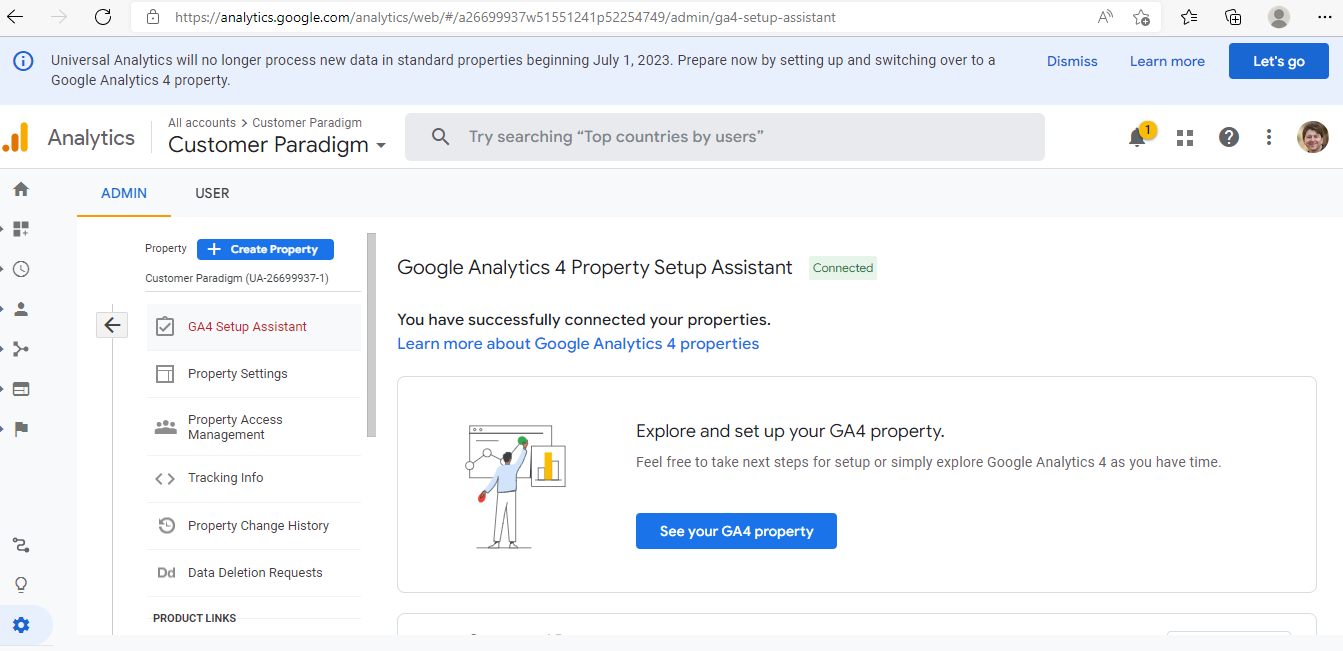Click the See your GA4 property button
This screenshot has width=1343, height=651.
(736, 531)
